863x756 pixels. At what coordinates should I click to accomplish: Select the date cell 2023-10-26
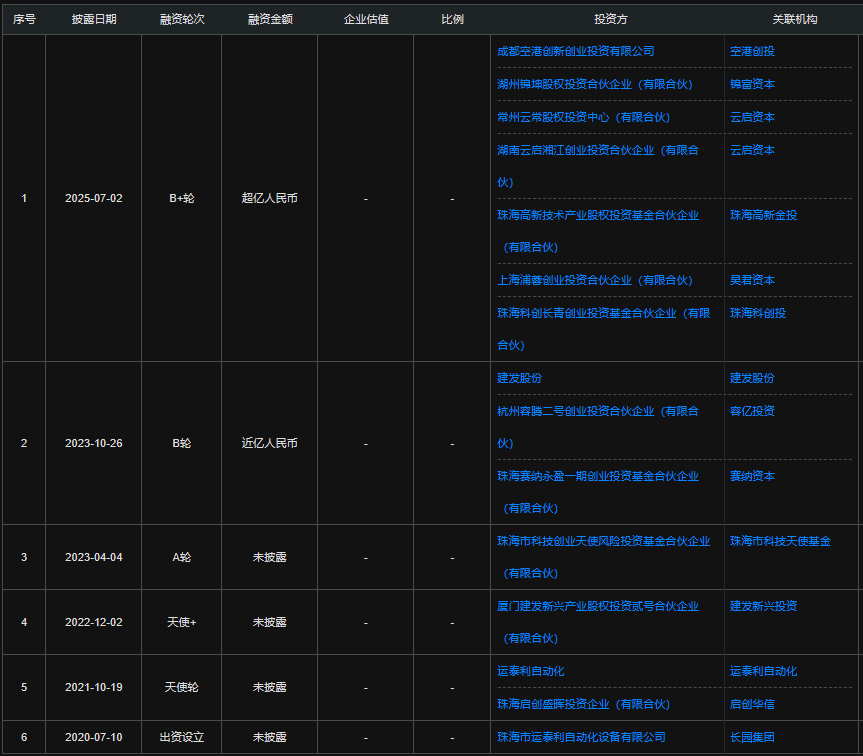tap(94, 443)
